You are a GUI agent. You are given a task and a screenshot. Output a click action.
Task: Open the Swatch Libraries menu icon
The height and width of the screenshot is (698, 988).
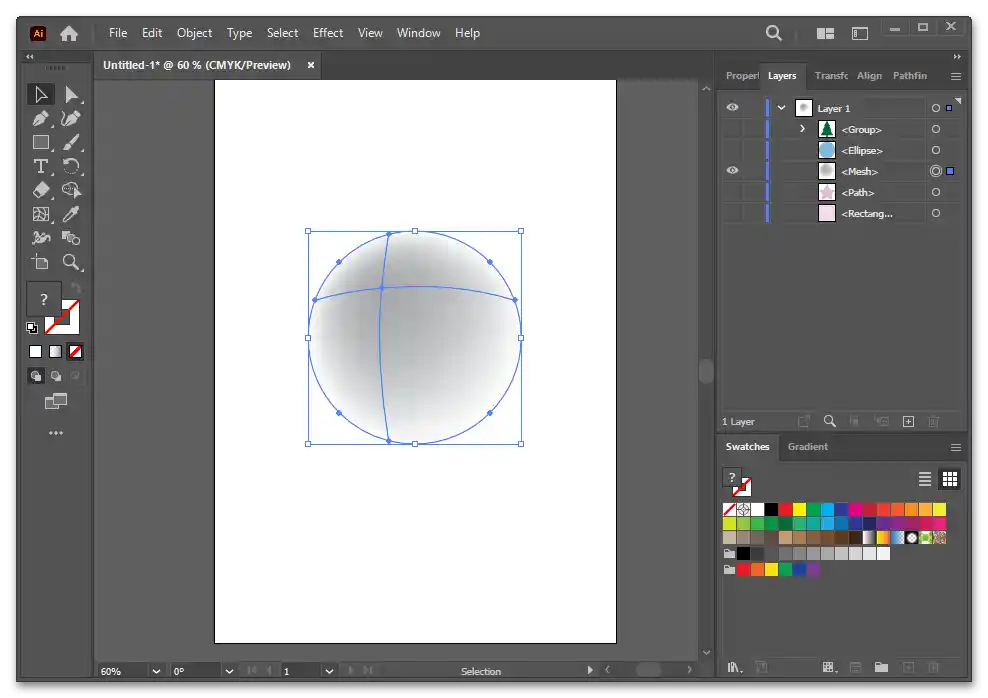(735, 667)
